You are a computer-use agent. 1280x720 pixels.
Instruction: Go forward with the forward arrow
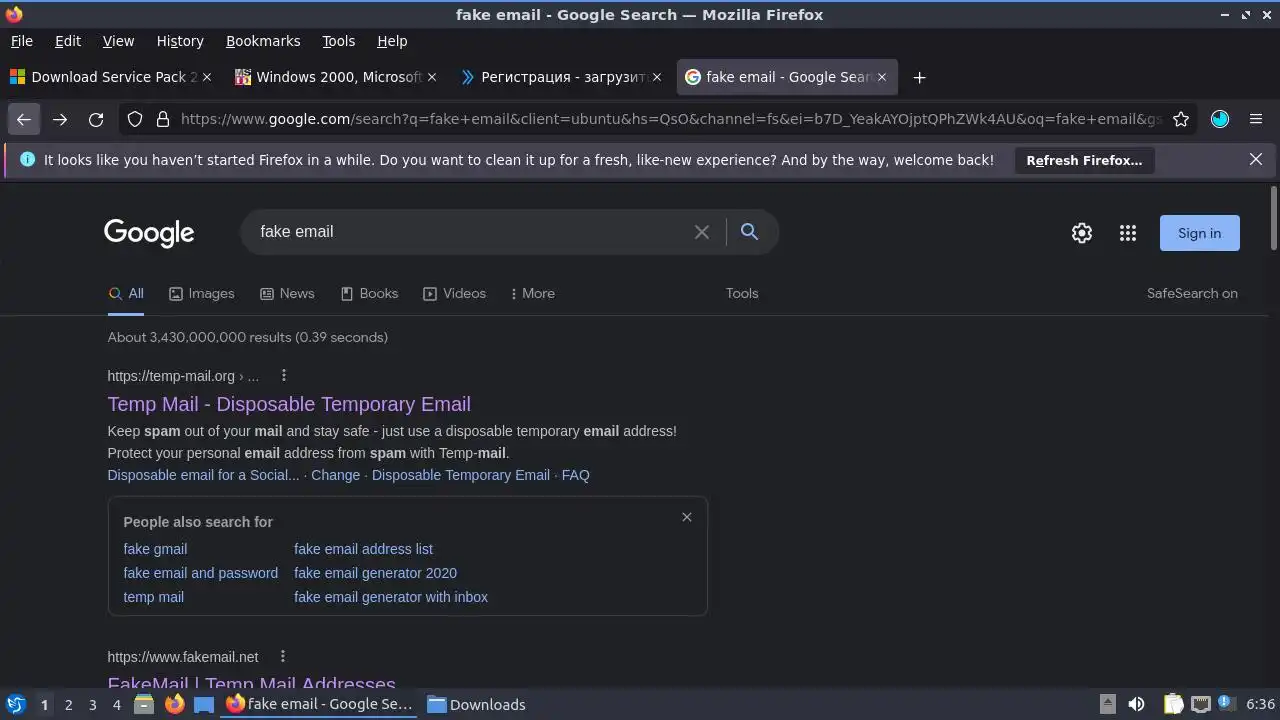[x=60, y=119]
